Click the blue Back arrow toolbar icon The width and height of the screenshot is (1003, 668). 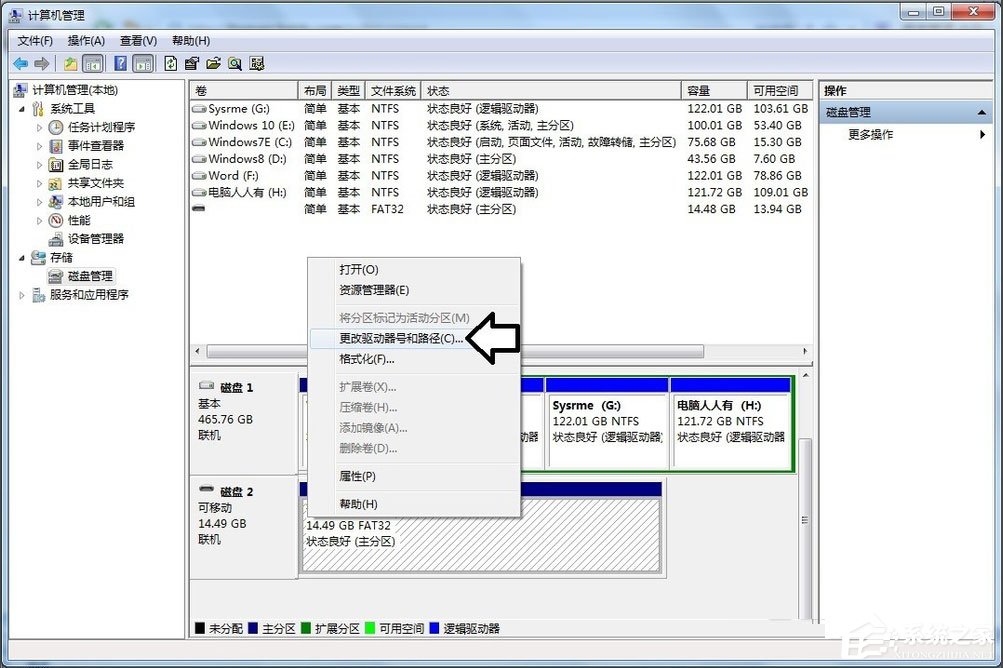pyautogui.click(x=20, y=62)
